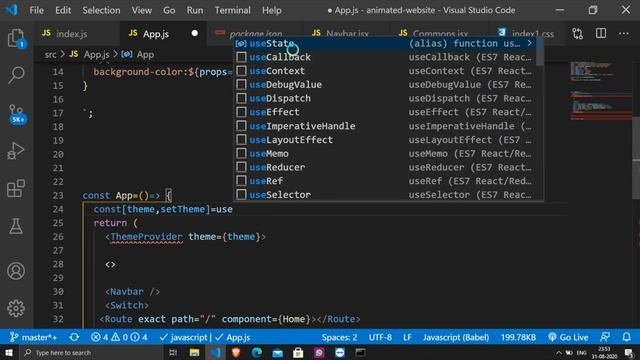The width and height of the screenshot is (640, 360).
Task: Open the master* branch picker
Action: click(34, 337)
